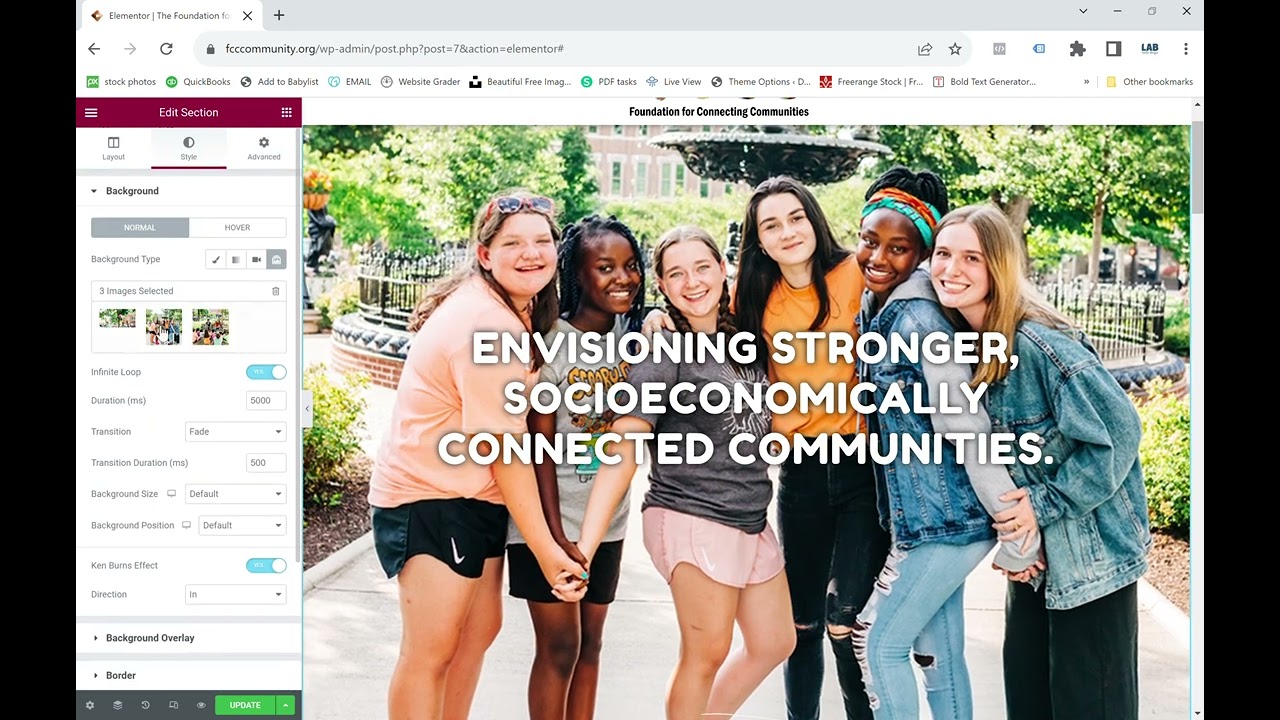
Task: Preview changes with the eye icon
Action: tap(201, 705)
